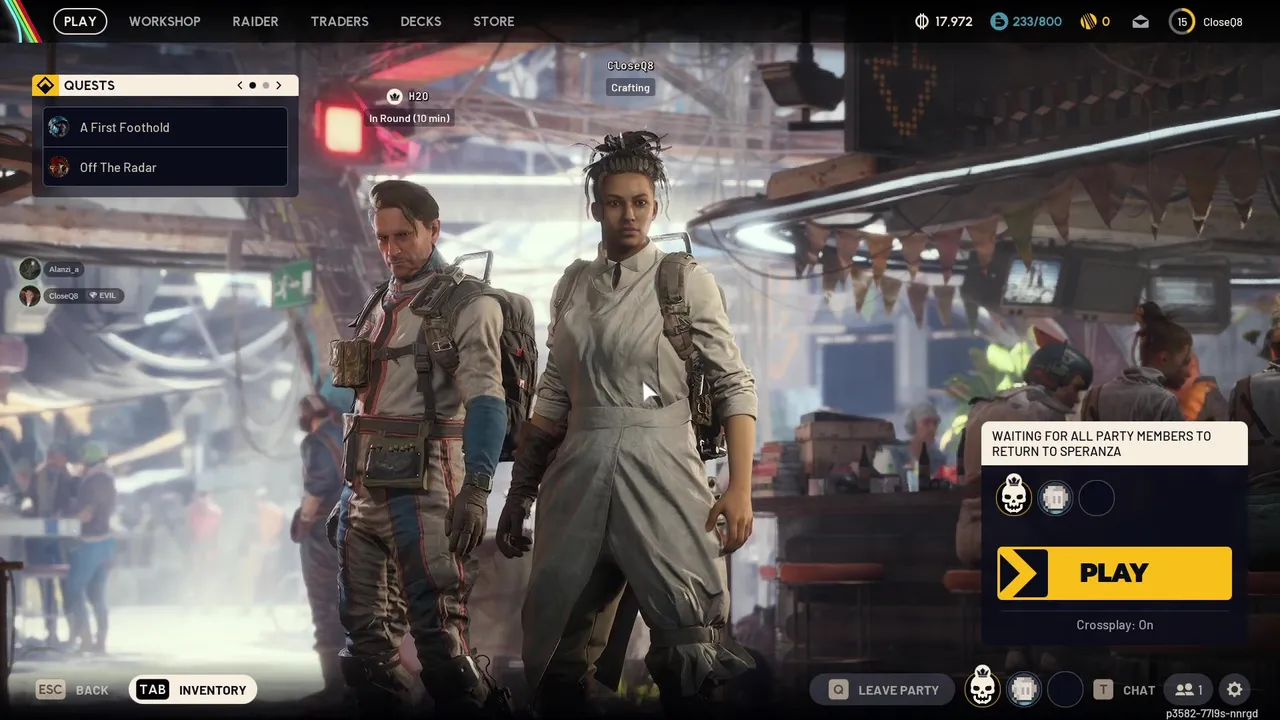Screen dimensions: 1280x720
Task: Open the CHAT button
Action: (1124, 690)
